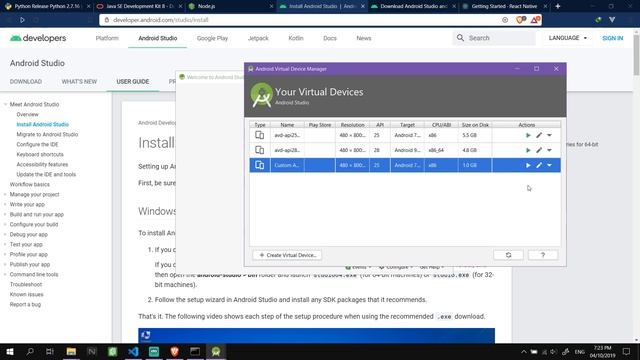
Task: Select the avd-api28... name cell
Action: click(287, 150)
